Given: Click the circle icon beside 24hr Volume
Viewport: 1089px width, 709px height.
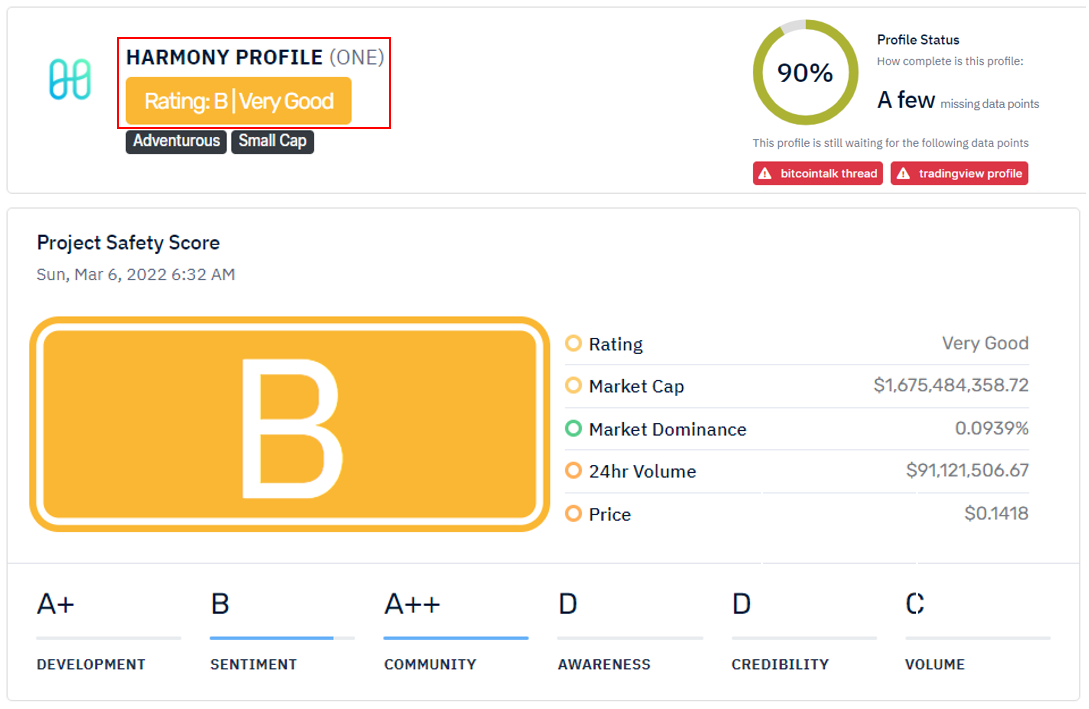Looking at the screenshot, I should click(x=573, y=471).
